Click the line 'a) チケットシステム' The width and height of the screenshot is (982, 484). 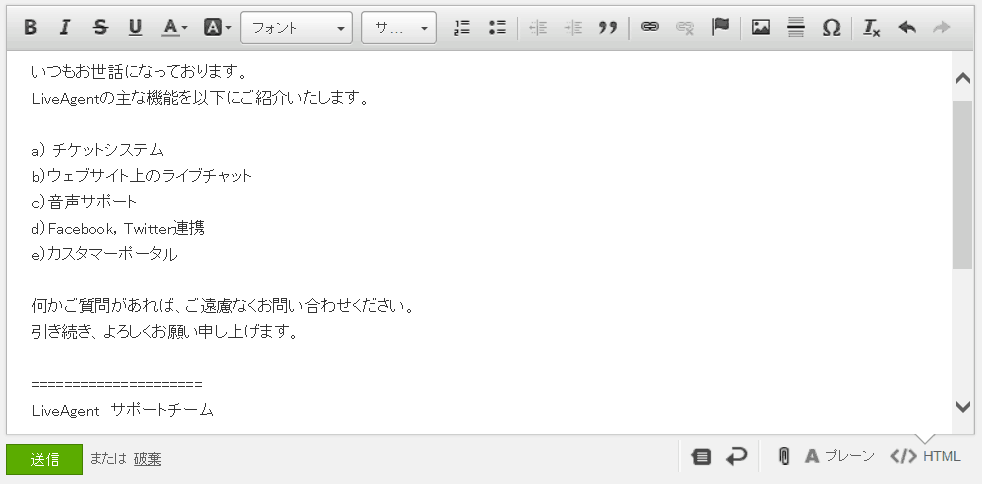[x=98, y=150]
